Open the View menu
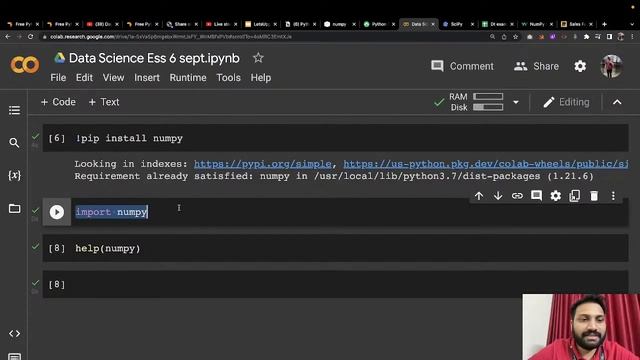640x360 pixels. pyautogui.click(x=113, y=78)
